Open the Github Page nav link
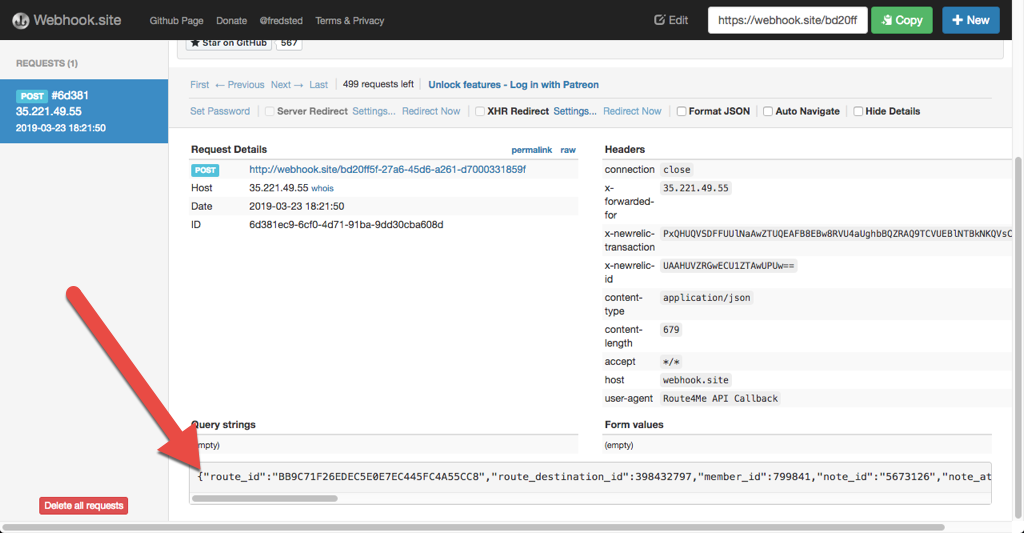 [x=175, y=20]
